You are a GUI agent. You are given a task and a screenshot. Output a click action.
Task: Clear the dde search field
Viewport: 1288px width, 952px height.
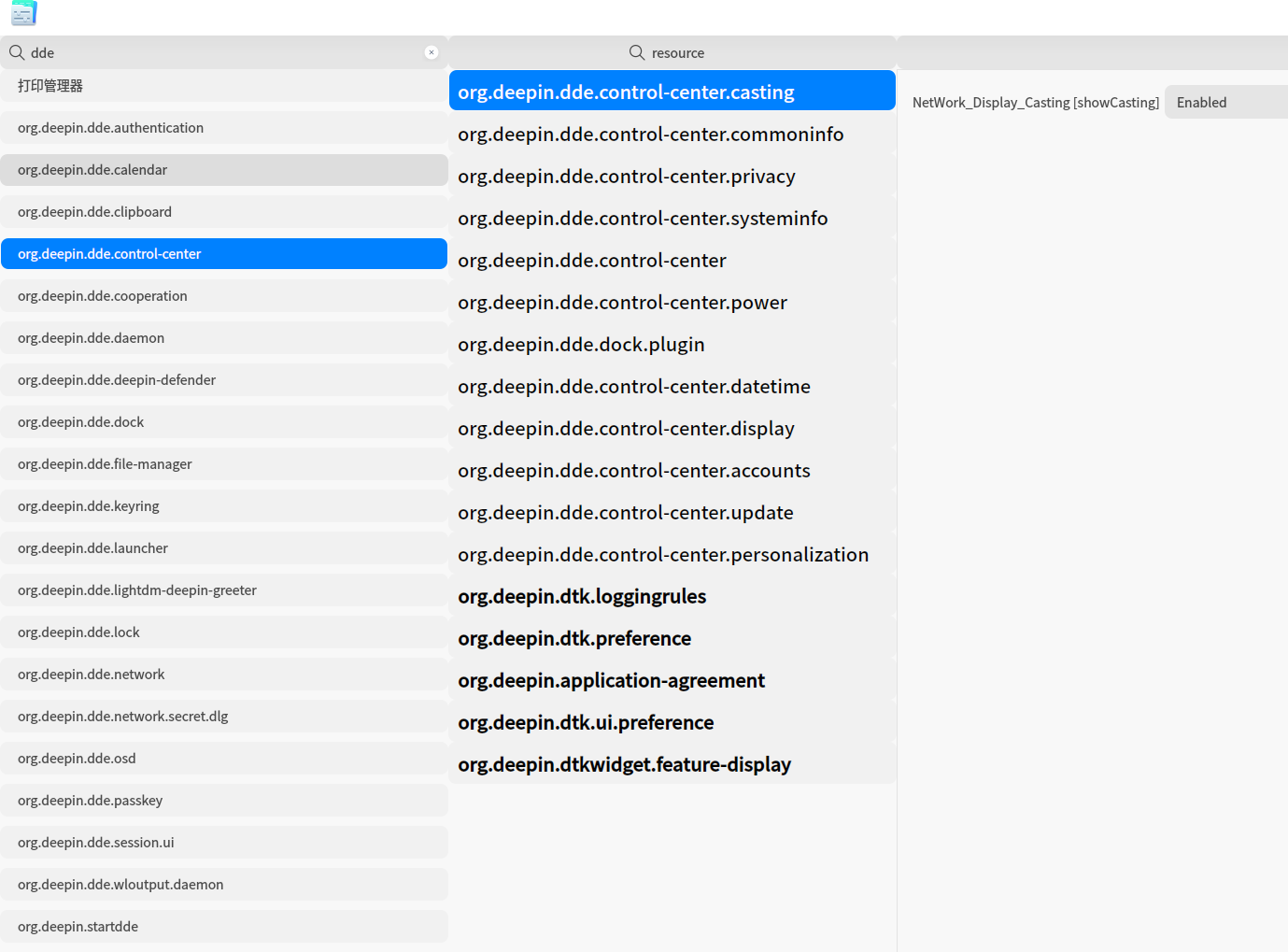tap(432, 52)
